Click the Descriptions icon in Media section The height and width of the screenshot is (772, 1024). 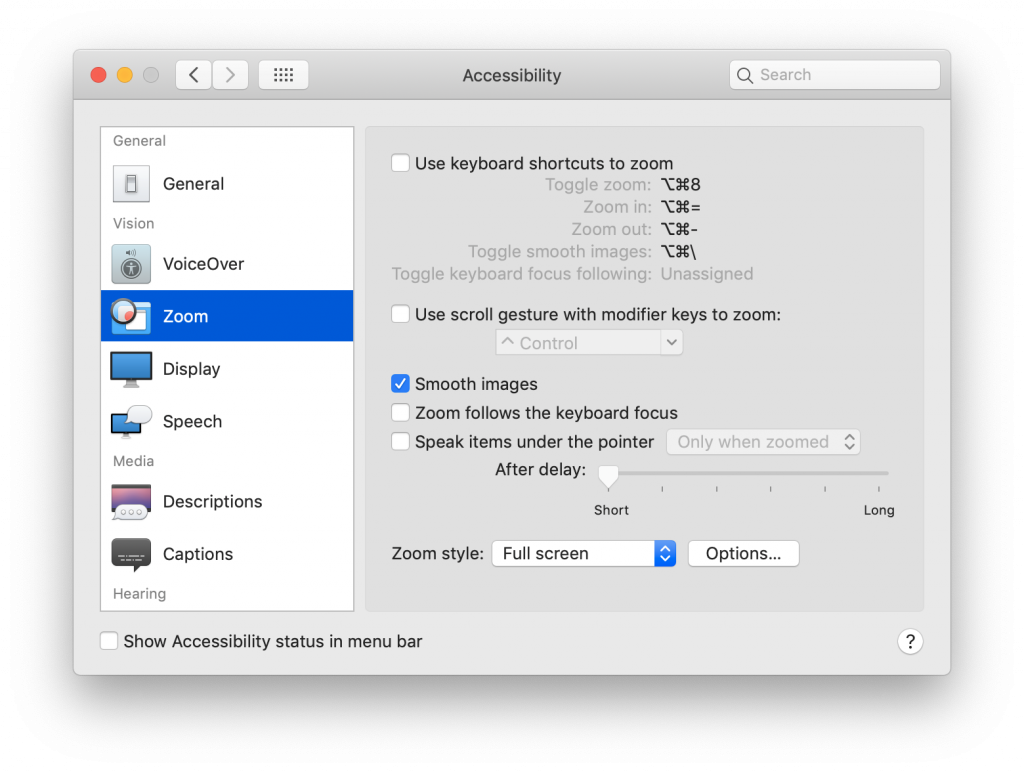pos(131,502)
